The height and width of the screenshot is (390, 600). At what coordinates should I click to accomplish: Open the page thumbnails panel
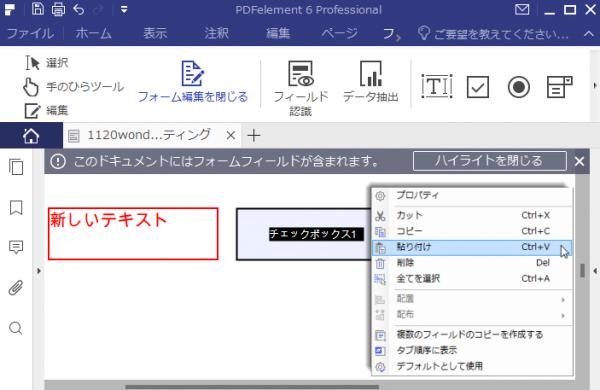(x=16, y=167)
